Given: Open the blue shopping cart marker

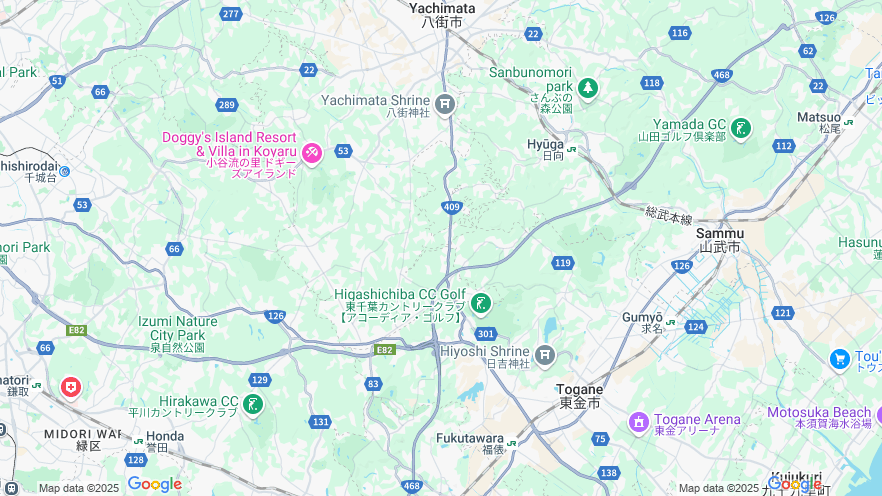Looking at the screenshot, I should pyautogui.click(x=840, y=359).
